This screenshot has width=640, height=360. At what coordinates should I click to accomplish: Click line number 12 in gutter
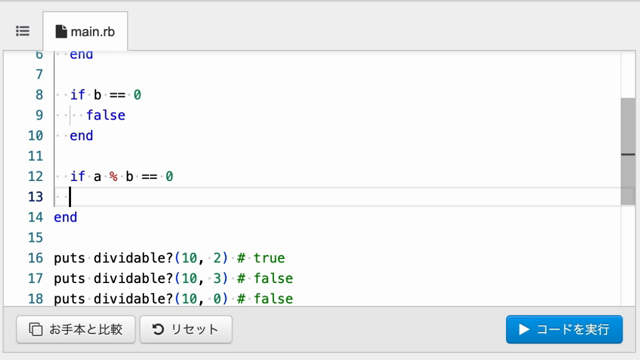coord(36,176)
